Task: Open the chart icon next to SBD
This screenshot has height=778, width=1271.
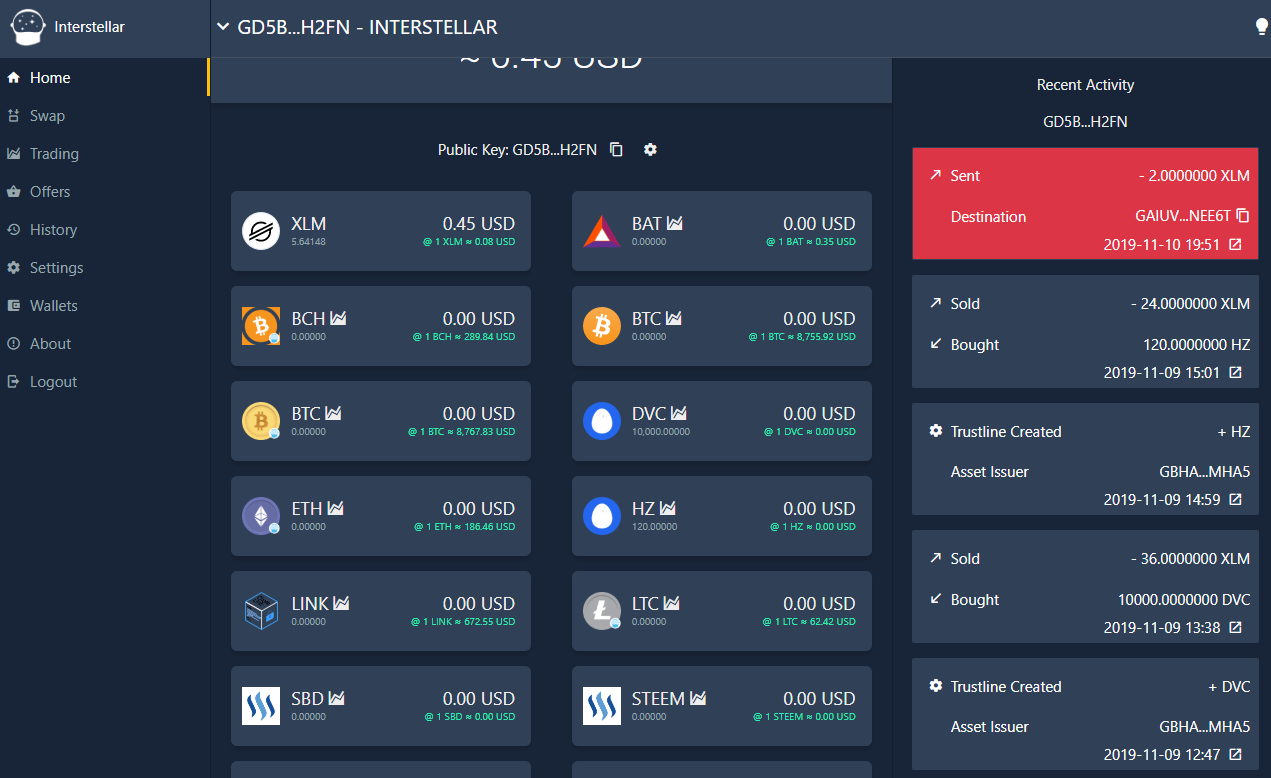Action: (x=337, y=699)
